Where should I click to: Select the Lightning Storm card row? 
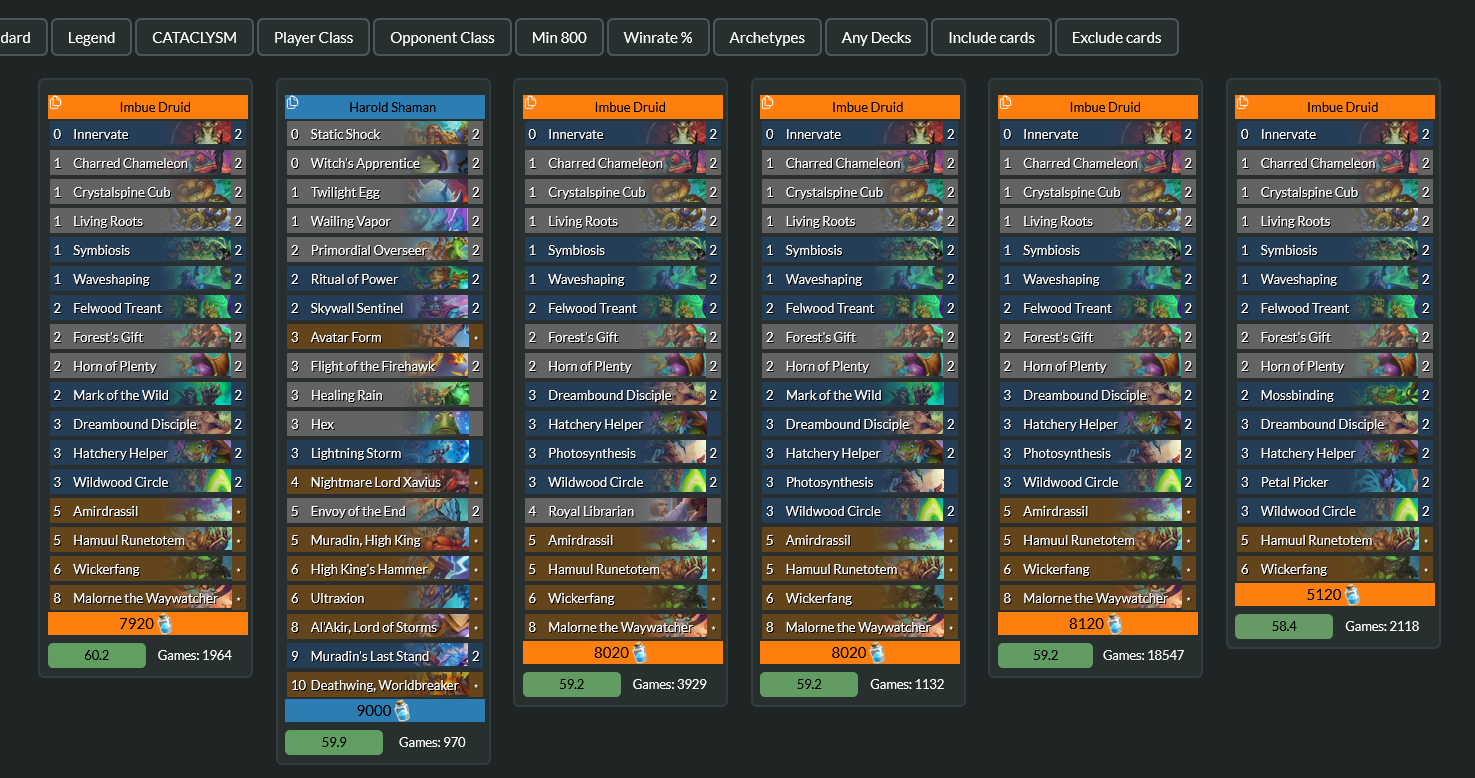point(385,453)
